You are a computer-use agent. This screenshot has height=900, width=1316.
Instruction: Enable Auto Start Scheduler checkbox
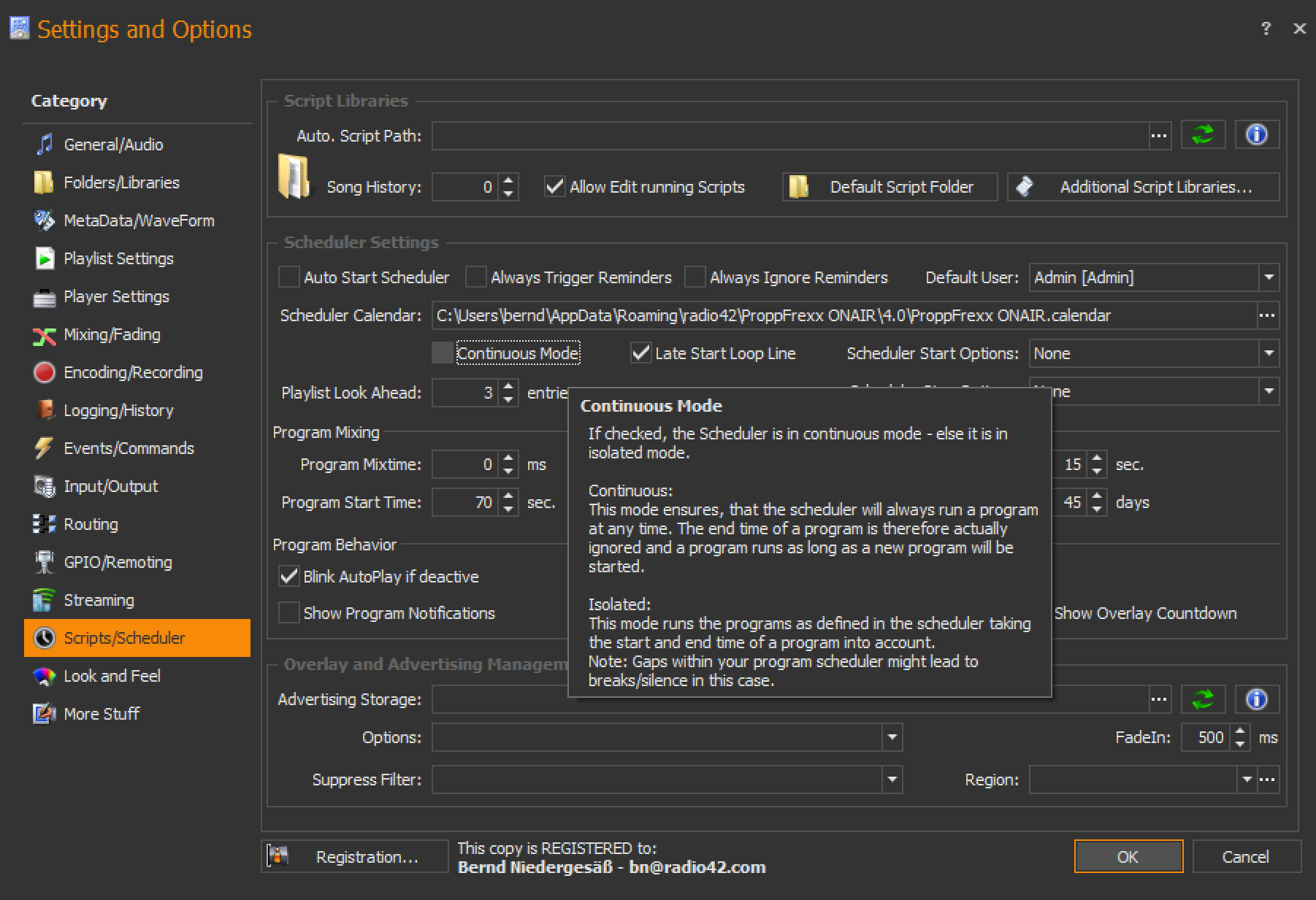pos(289,277)
